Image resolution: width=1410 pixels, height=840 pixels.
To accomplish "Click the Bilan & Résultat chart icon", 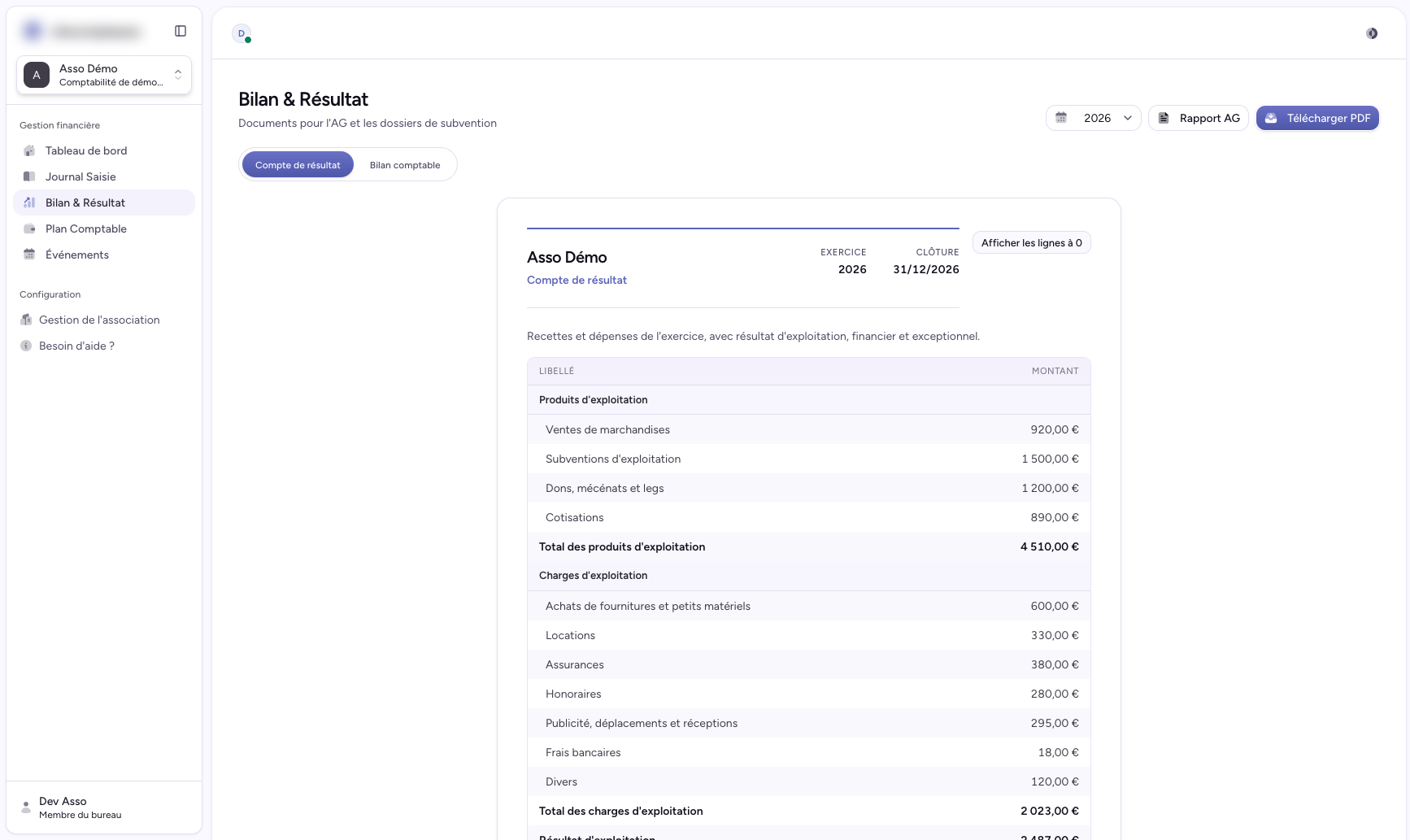I will (x=29, y=202).
